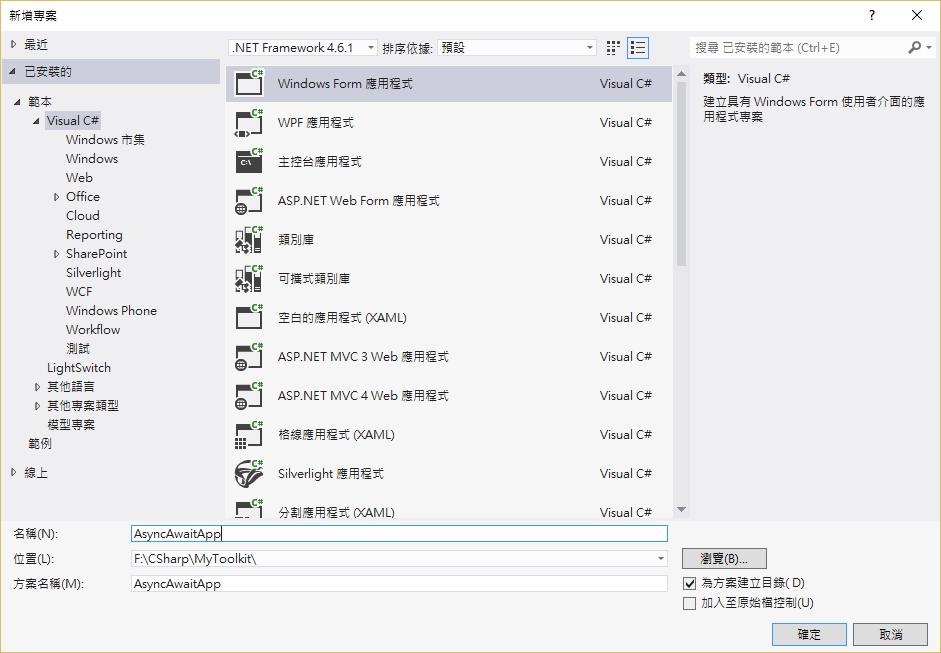Select 範例 node in tree
The width and height of the screenshot is (941, 653).
click(40, 444)
